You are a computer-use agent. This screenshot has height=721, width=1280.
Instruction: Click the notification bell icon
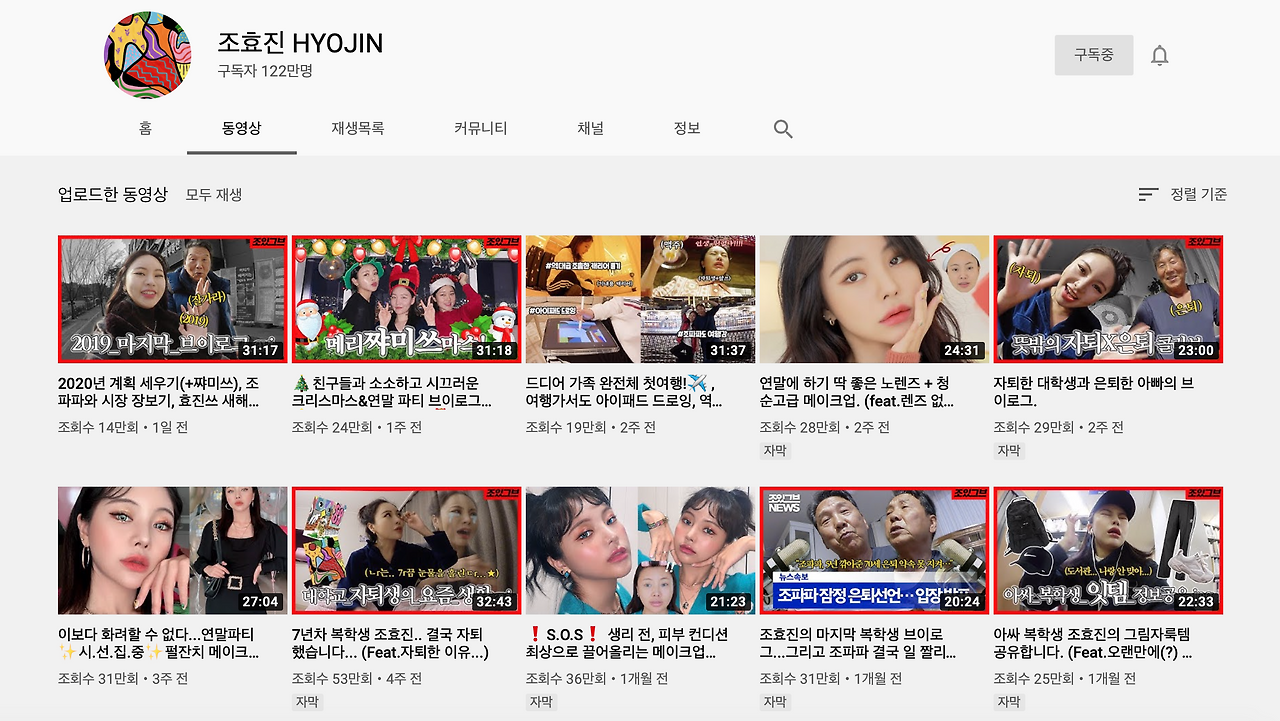(x=1160, y=55)
